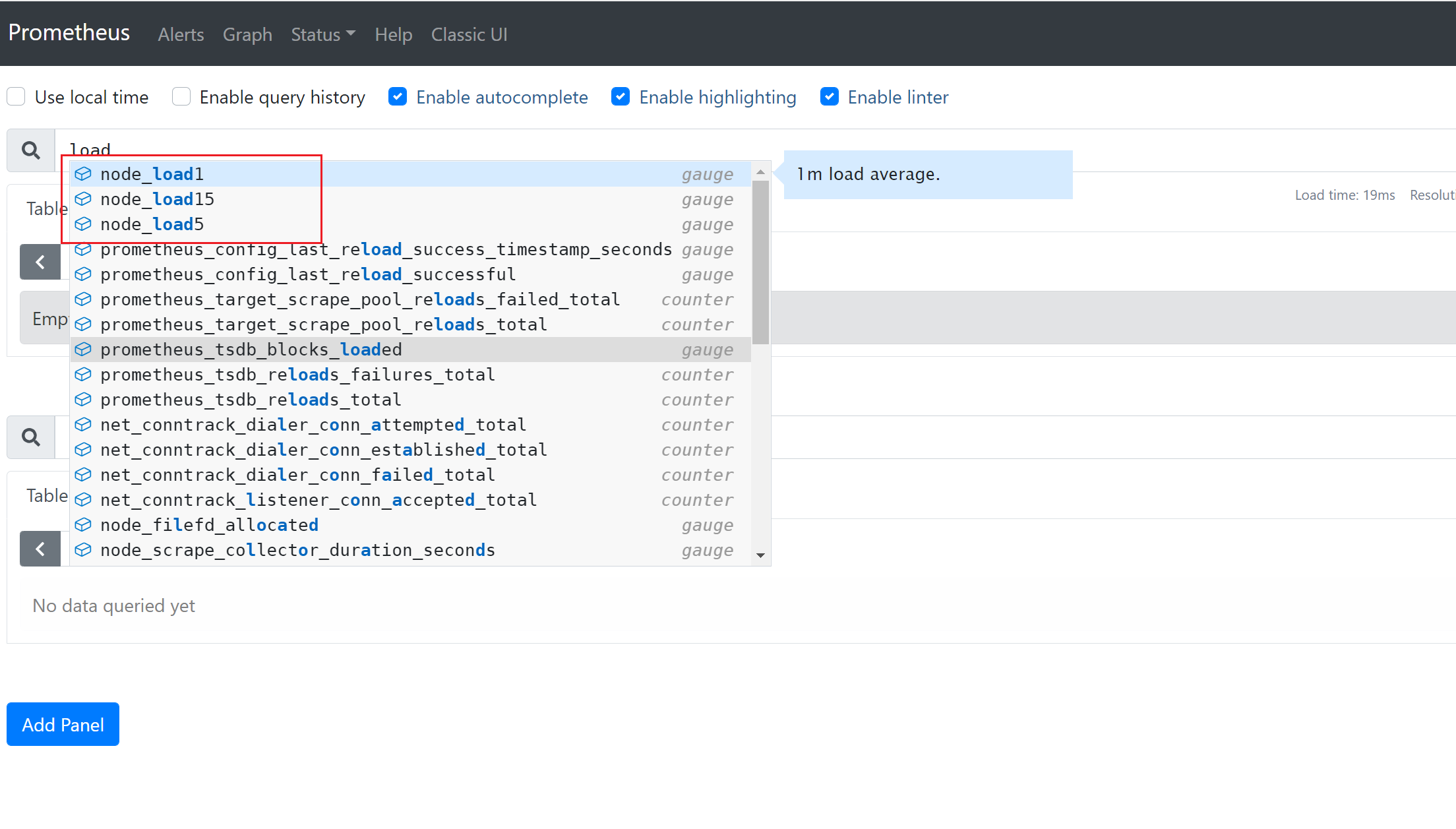Screen dimensions: 1456x829
Task: Click the '1m load average.' tooltip
Action: point(928,174)
